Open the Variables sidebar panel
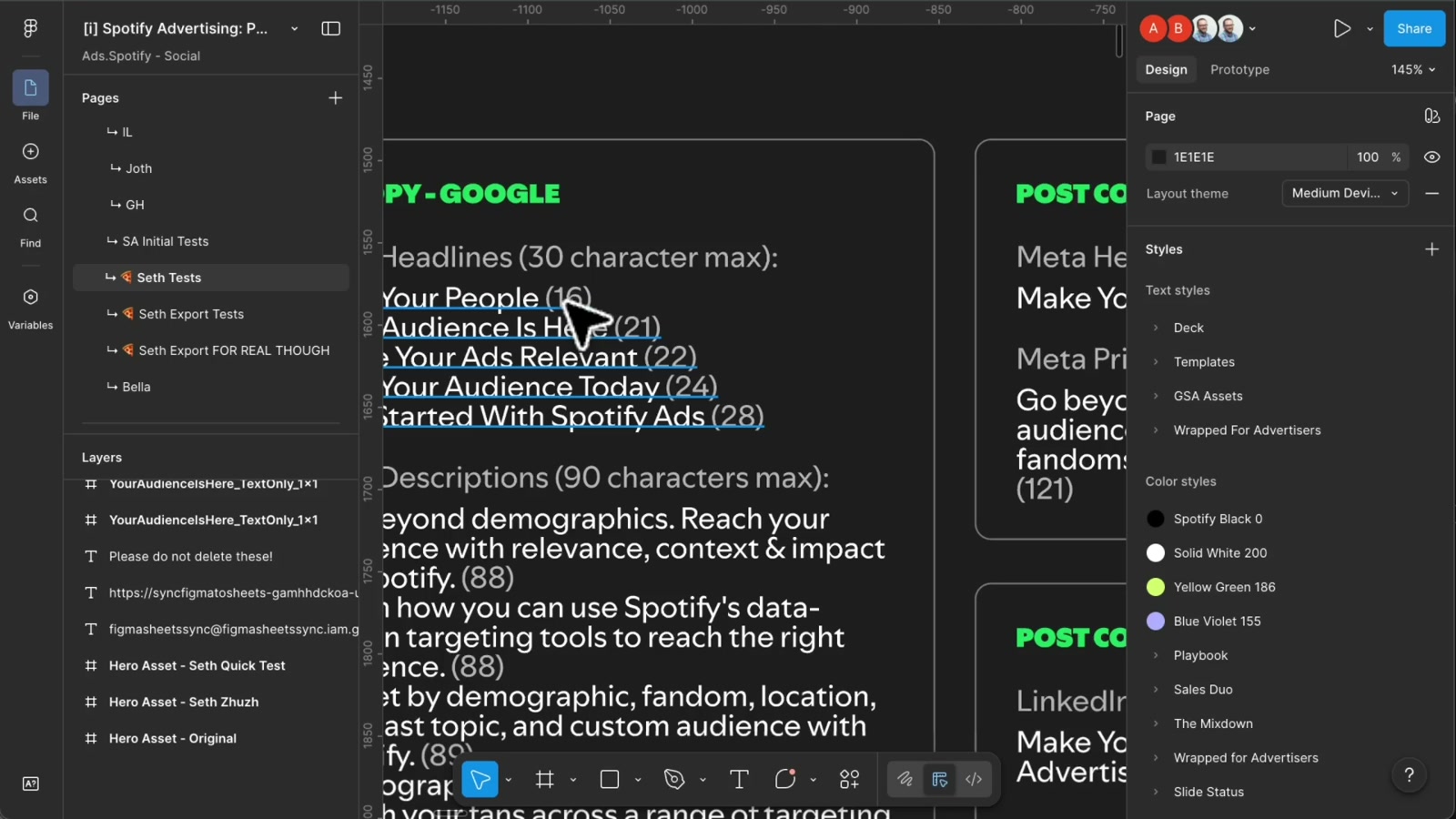Screen dimensions: 1456x819 tap(30, 308)
